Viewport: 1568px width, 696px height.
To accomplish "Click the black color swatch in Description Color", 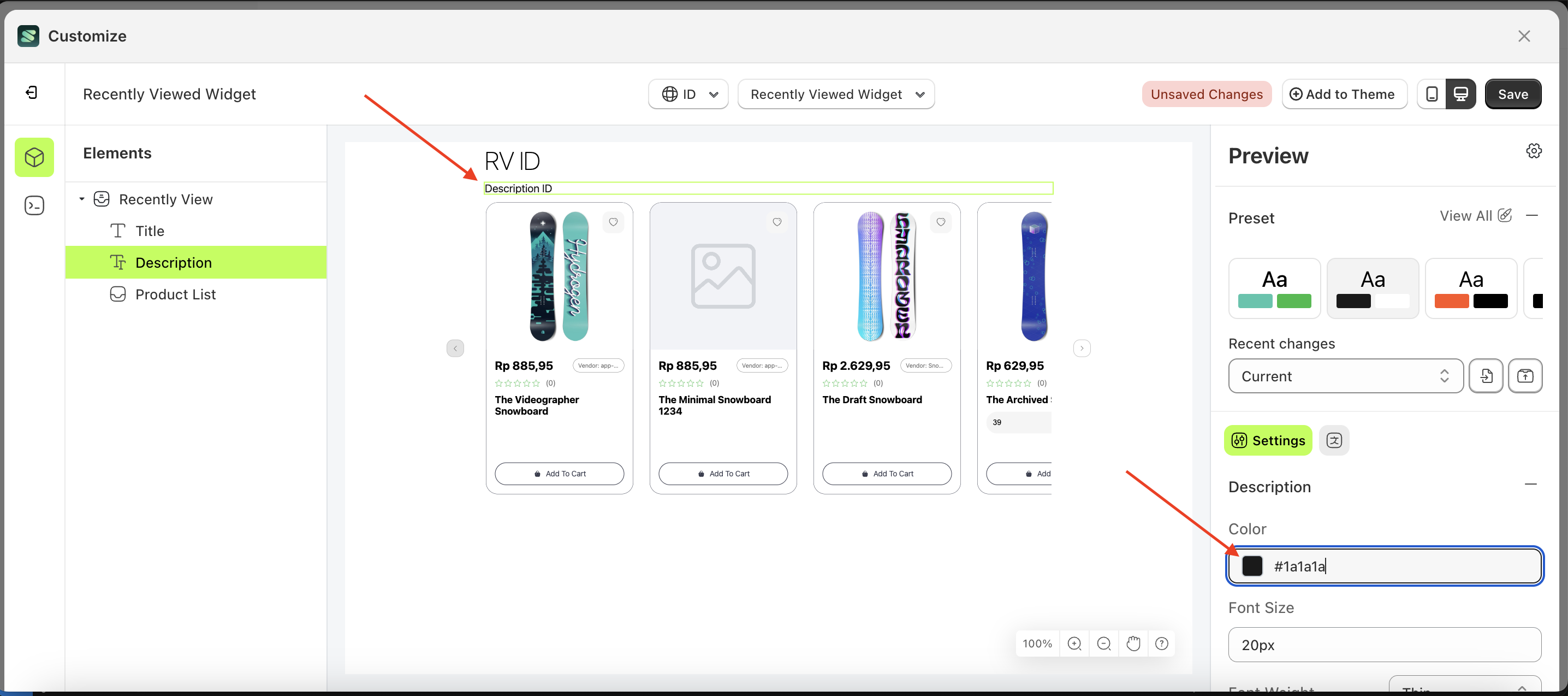I will (x=1252, y=565).
